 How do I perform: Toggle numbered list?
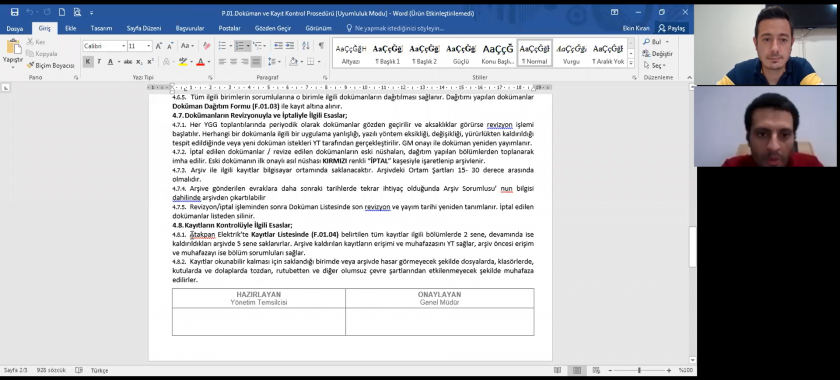point(240,46)
